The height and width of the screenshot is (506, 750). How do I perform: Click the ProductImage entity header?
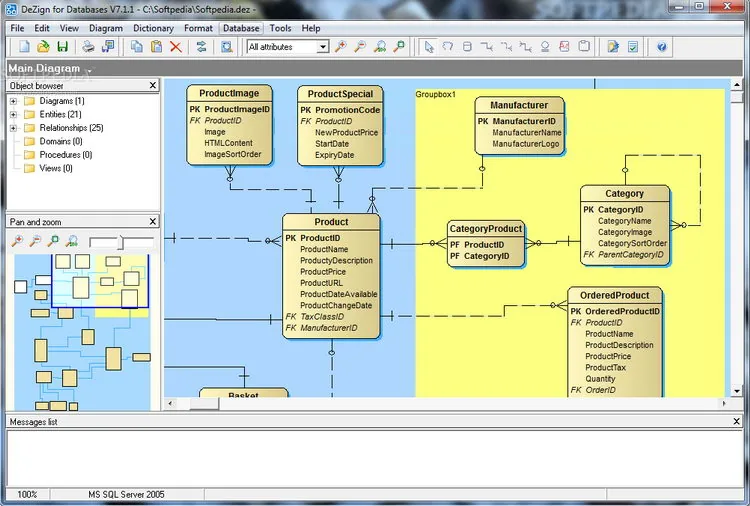[x=229, y=93]
